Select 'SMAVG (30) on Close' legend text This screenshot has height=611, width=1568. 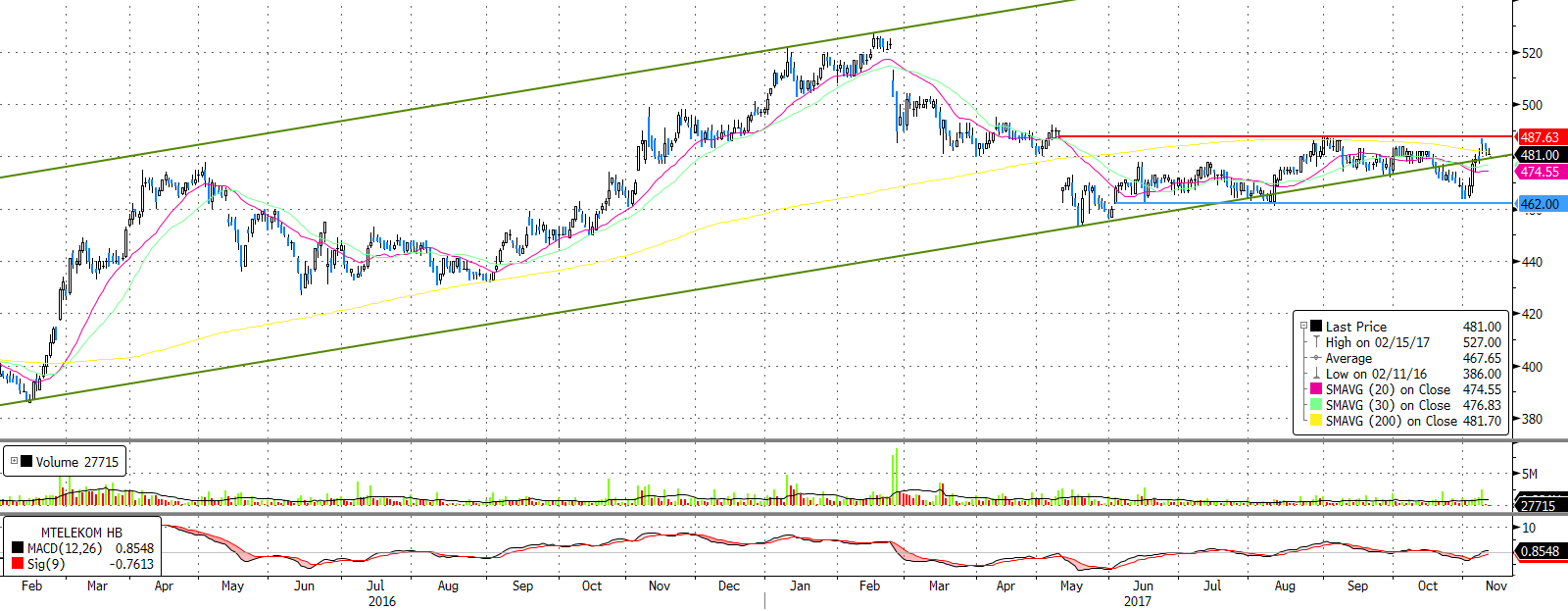1388,405
